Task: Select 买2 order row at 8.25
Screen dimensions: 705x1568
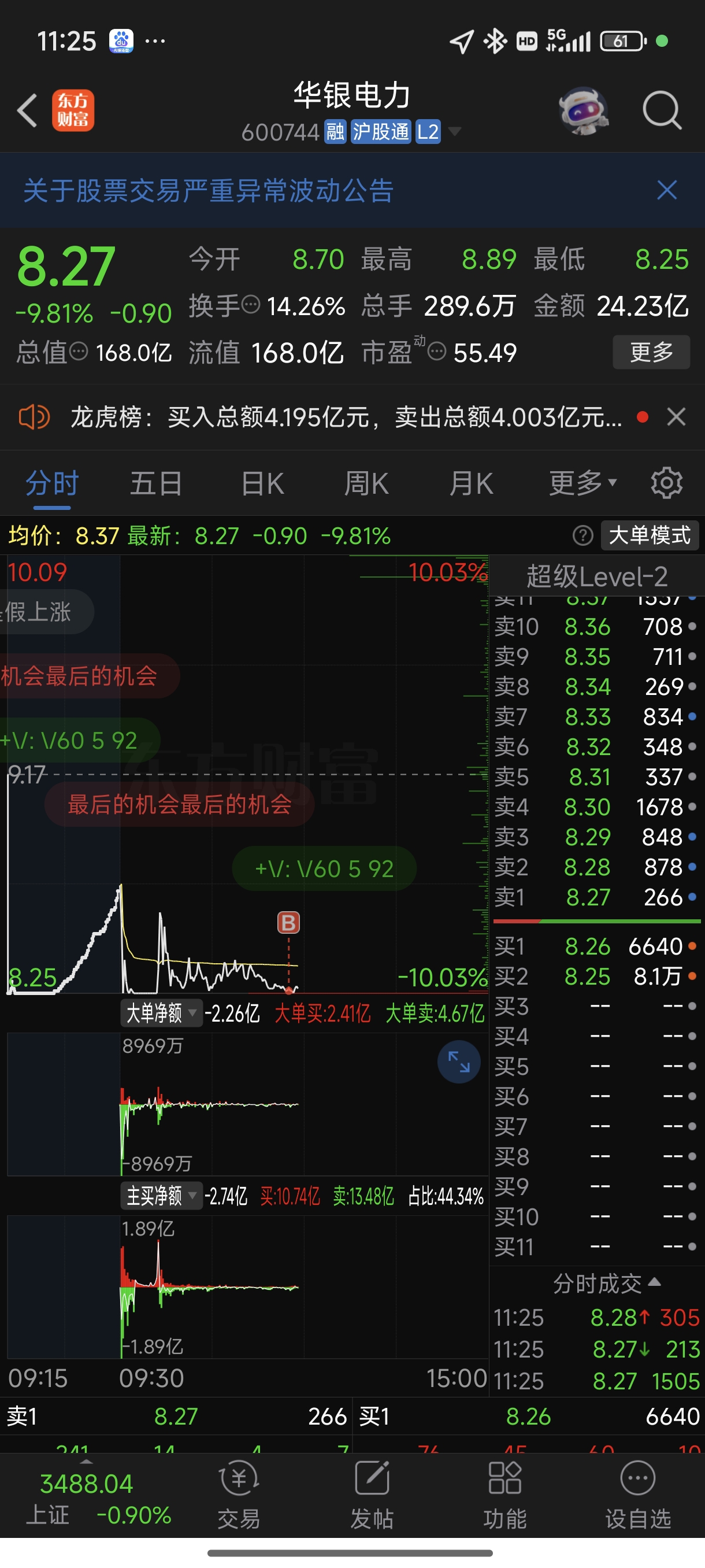Action: coord(596,977)
